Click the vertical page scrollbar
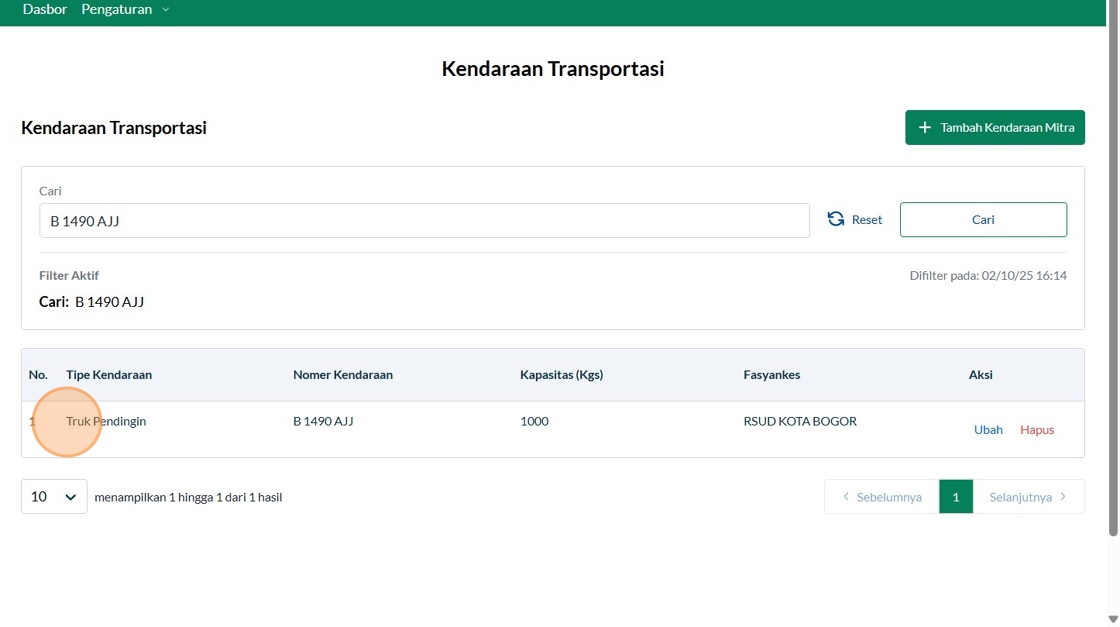Screen dimensions: 1120x627 (1113, 268)
